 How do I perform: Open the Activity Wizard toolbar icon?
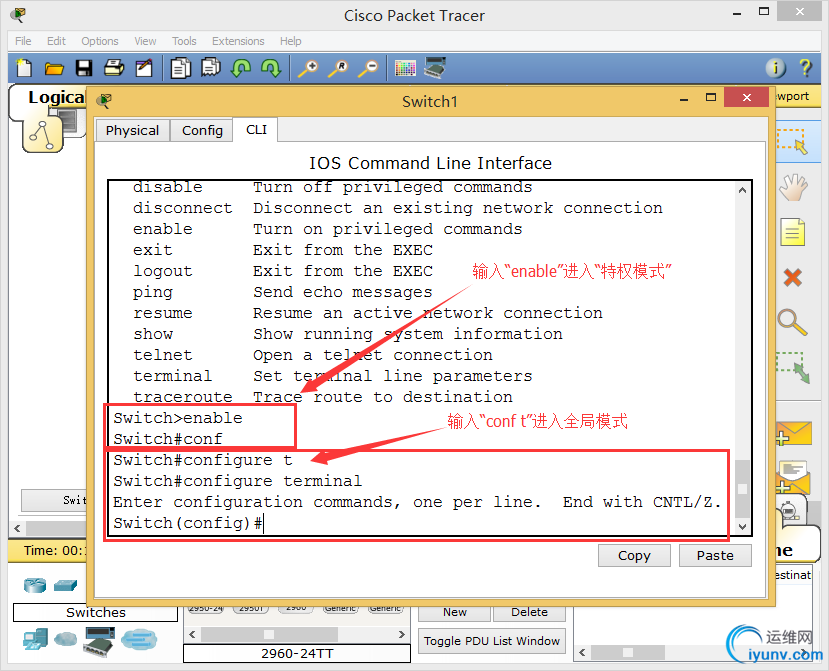[143, 68]
